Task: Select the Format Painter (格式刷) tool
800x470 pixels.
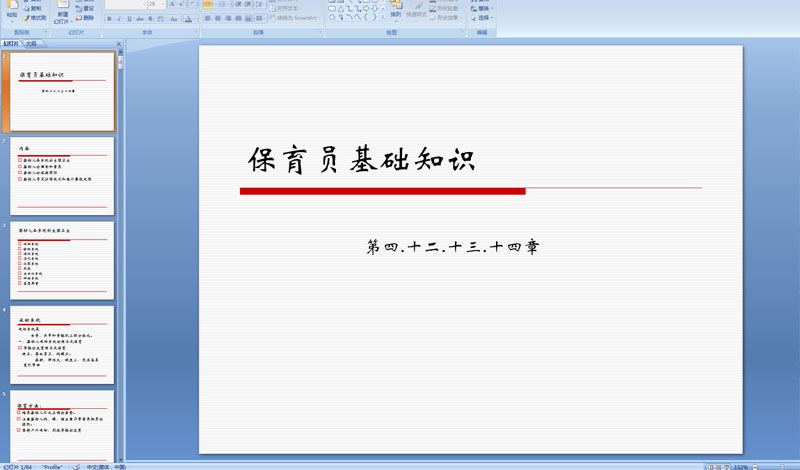Action: pyautogui.click(x=35, y=18)
